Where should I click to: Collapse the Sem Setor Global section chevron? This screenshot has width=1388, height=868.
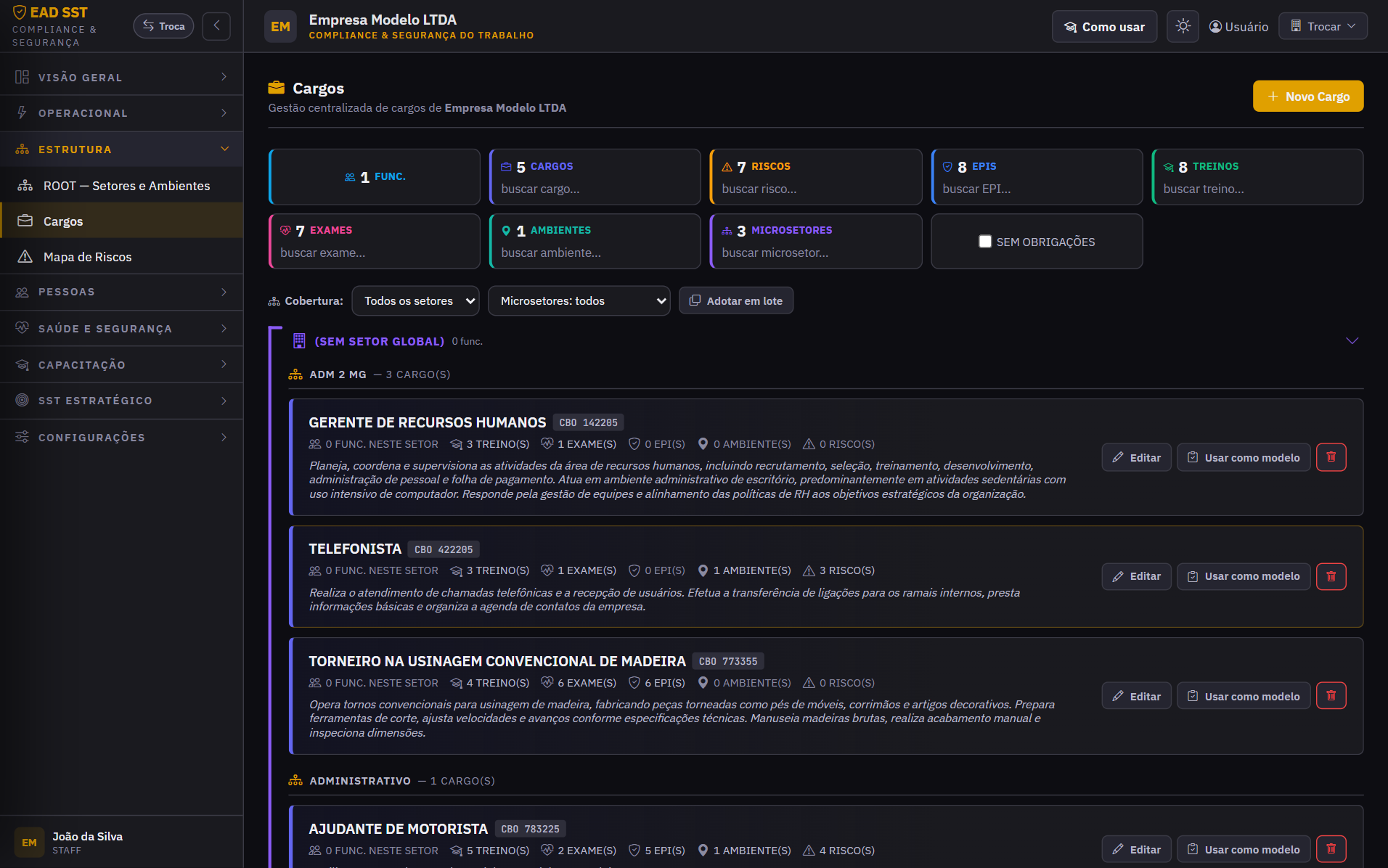pyautogui.click(x=1352, y=341)
